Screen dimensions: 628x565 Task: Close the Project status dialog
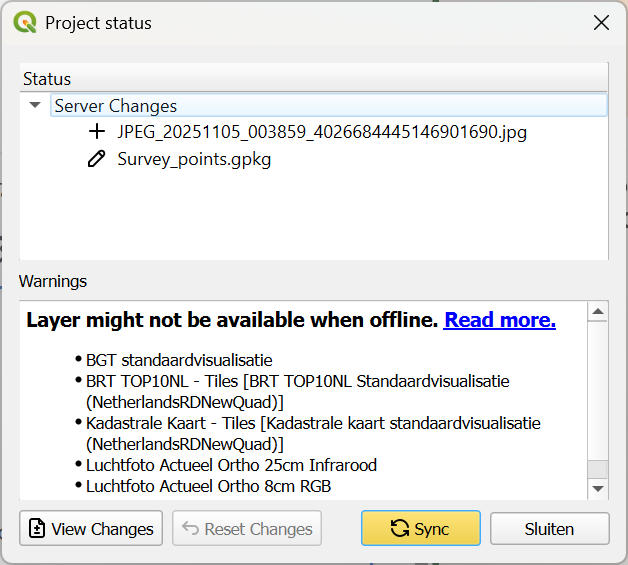601,22
